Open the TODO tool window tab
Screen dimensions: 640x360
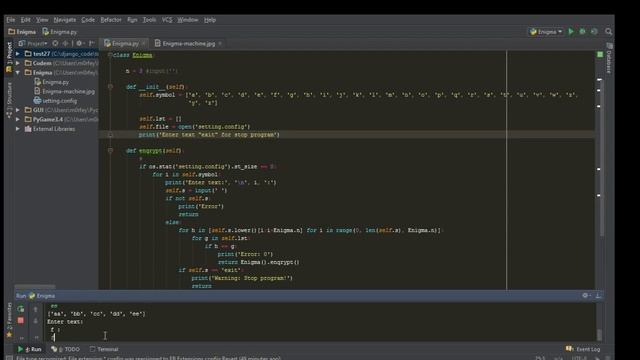66,349
